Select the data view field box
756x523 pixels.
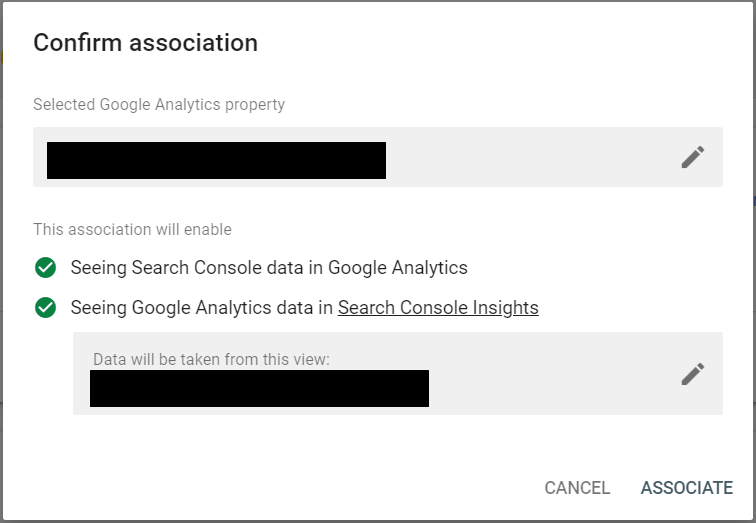pos(397,373)
